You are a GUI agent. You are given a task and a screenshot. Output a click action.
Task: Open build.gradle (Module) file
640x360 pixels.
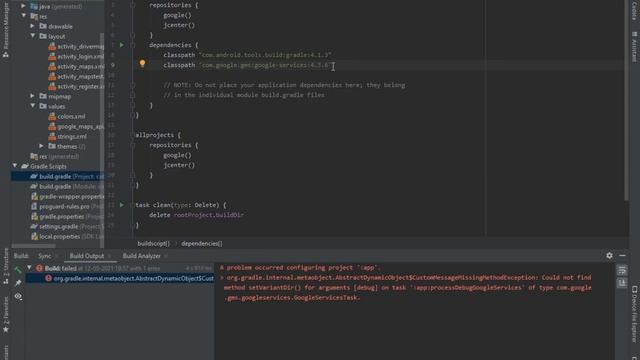[67, 186]
